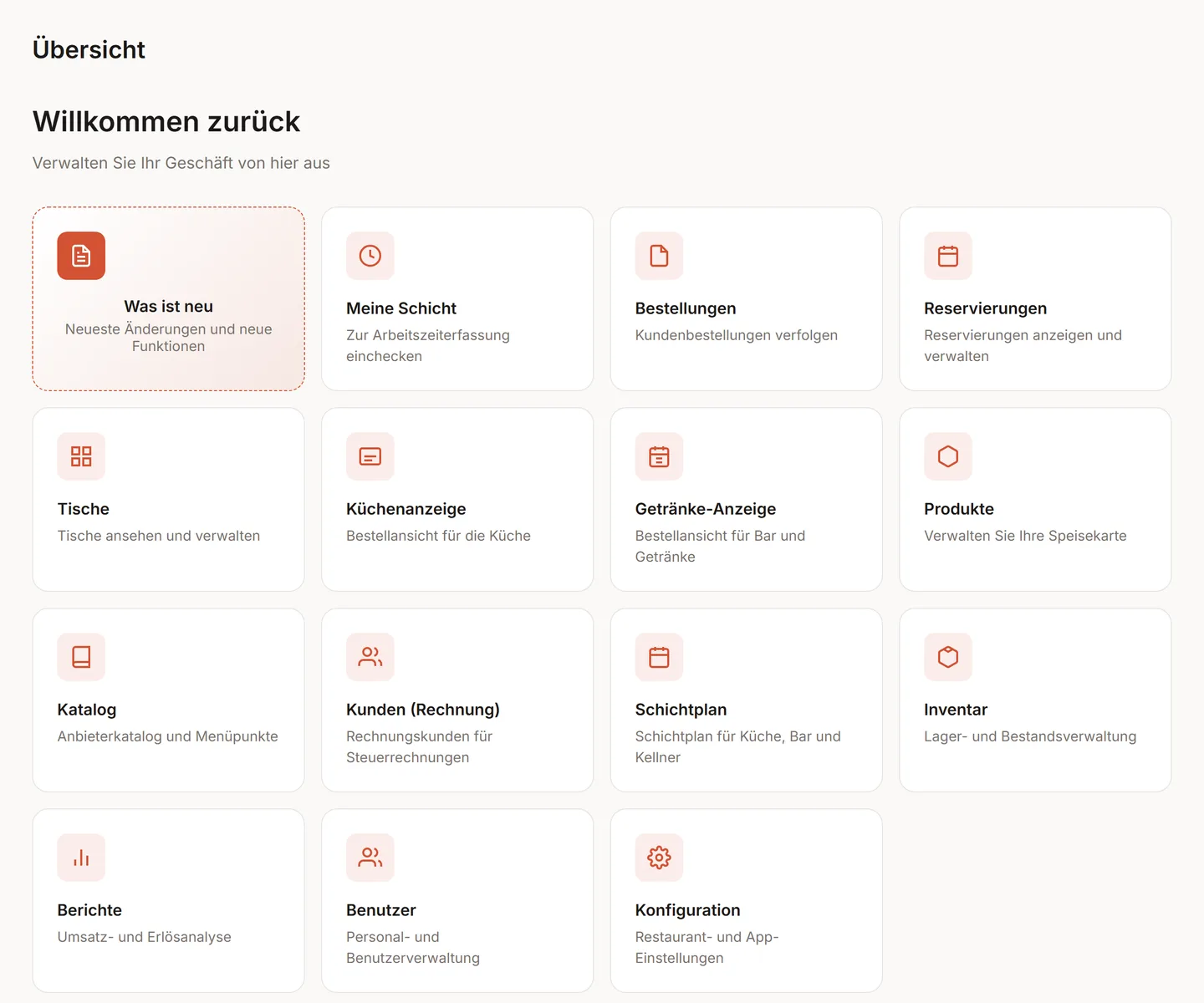This screenshot has width=1204, height=1003.
Task: Click "Umsatz- und Erlösanalyse" description
Action: tap(145, 937)
